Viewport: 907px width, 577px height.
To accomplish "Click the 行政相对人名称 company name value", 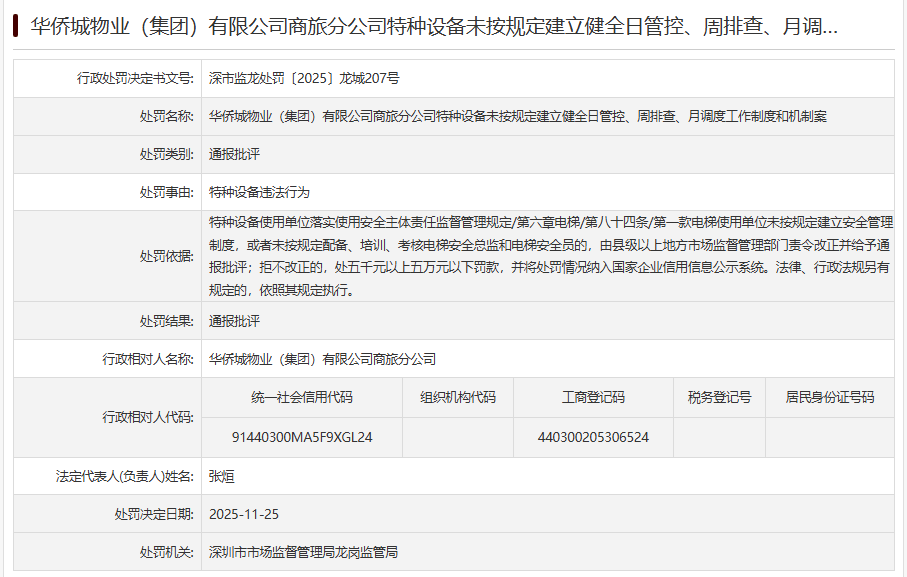I will (x=322, y=359).
